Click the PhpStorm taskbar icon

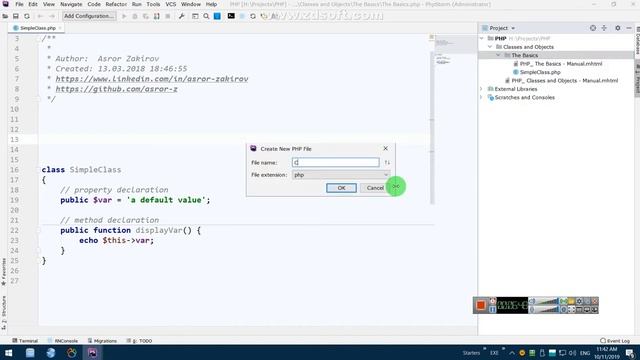[93, 353]
